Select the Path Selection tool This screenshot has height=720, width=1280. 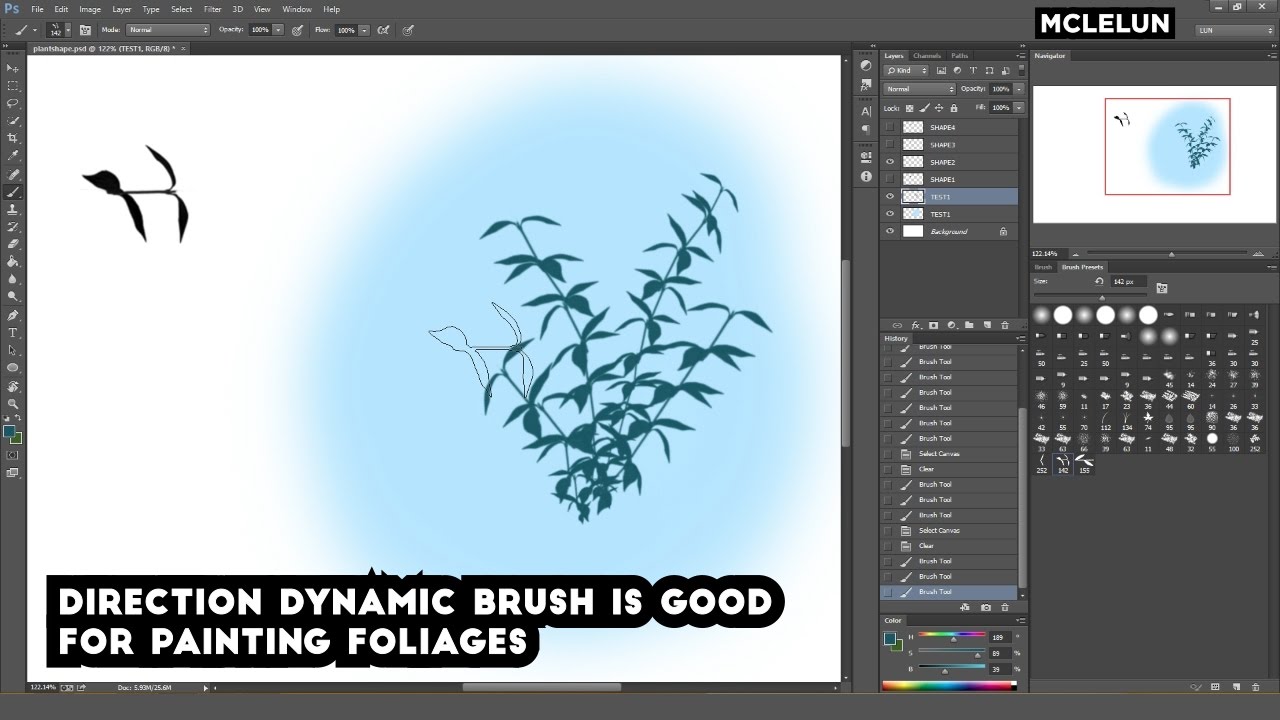pyautogui.click(x=13, y=350)
